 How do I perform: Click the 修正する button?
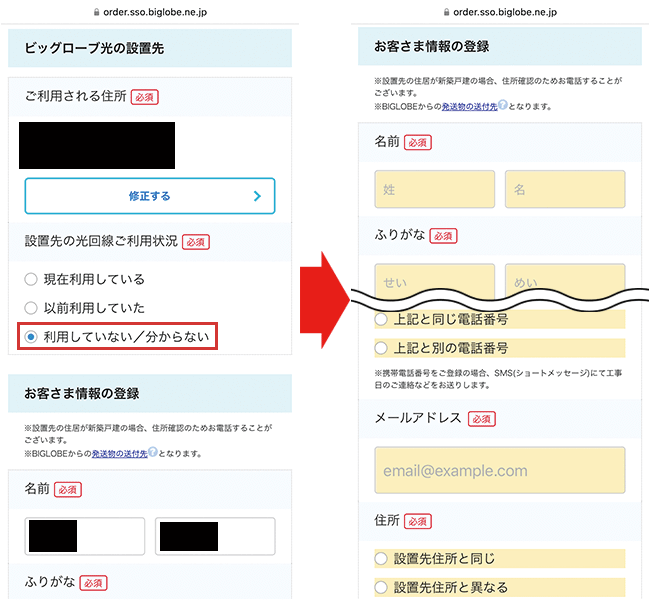[149, 197]
